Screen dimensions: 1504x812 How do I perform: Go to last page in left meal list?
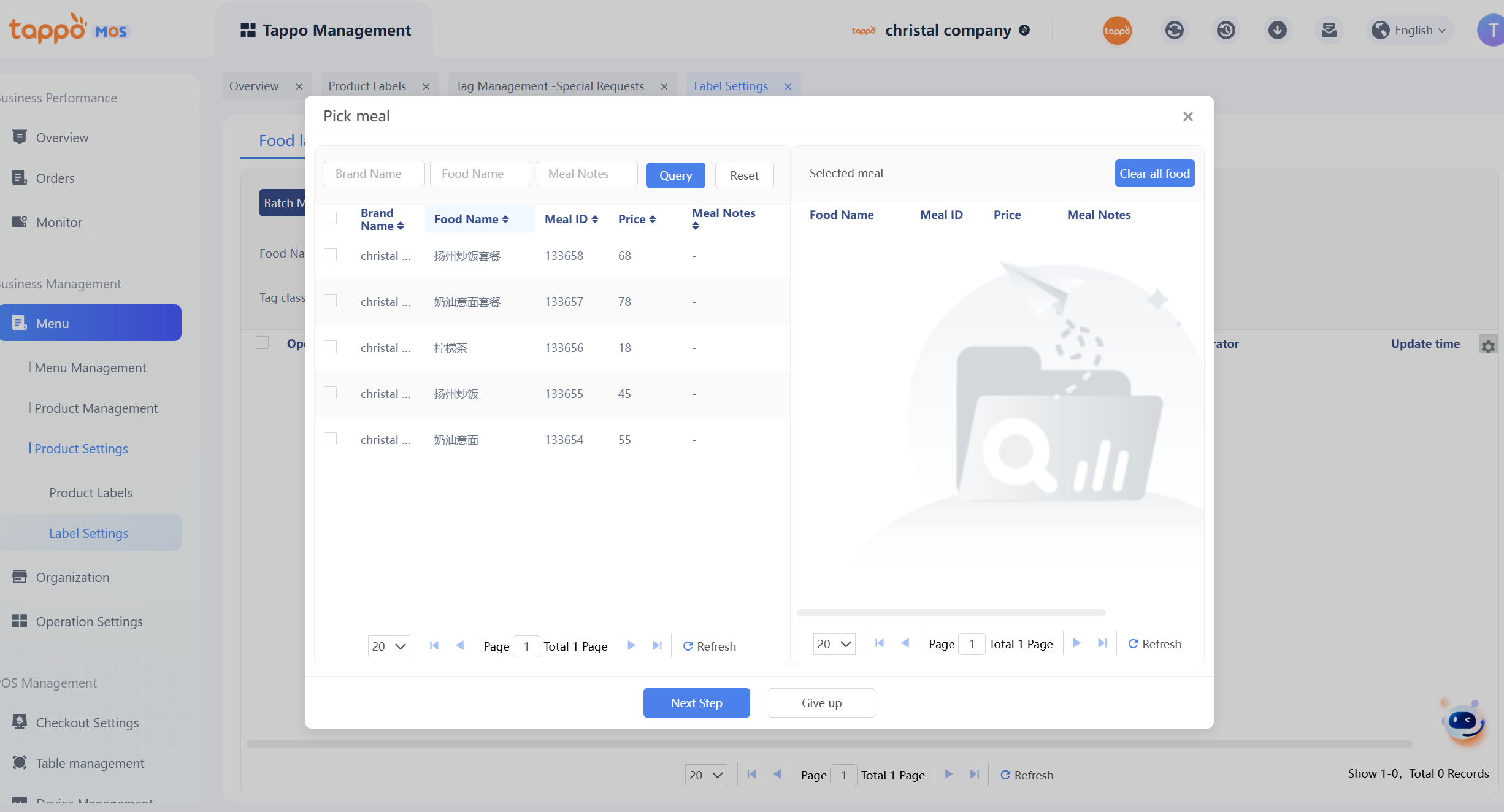(657, 645)
